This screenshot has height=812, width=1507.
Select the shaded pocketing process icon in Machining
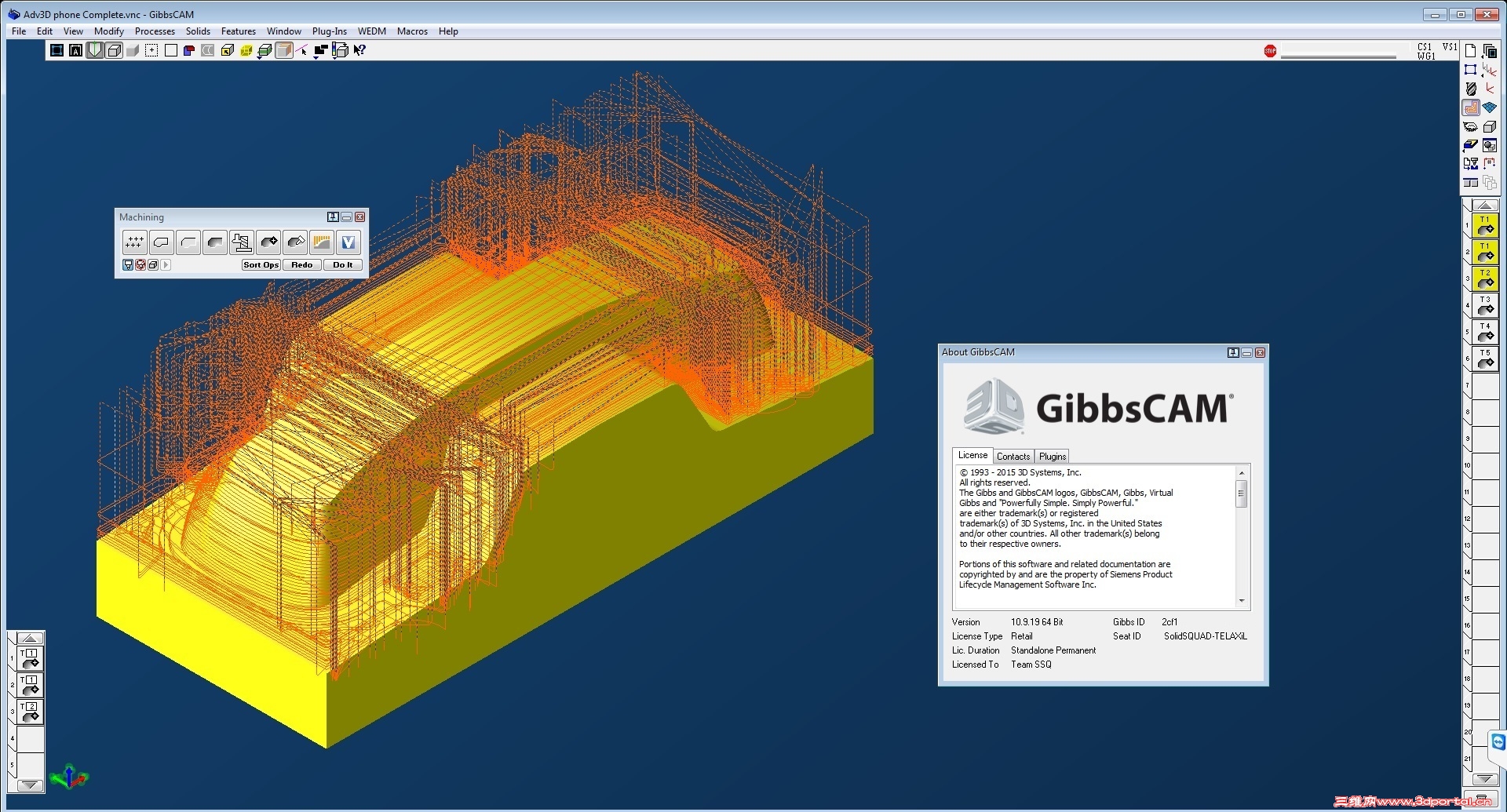[x=215, y=242]
